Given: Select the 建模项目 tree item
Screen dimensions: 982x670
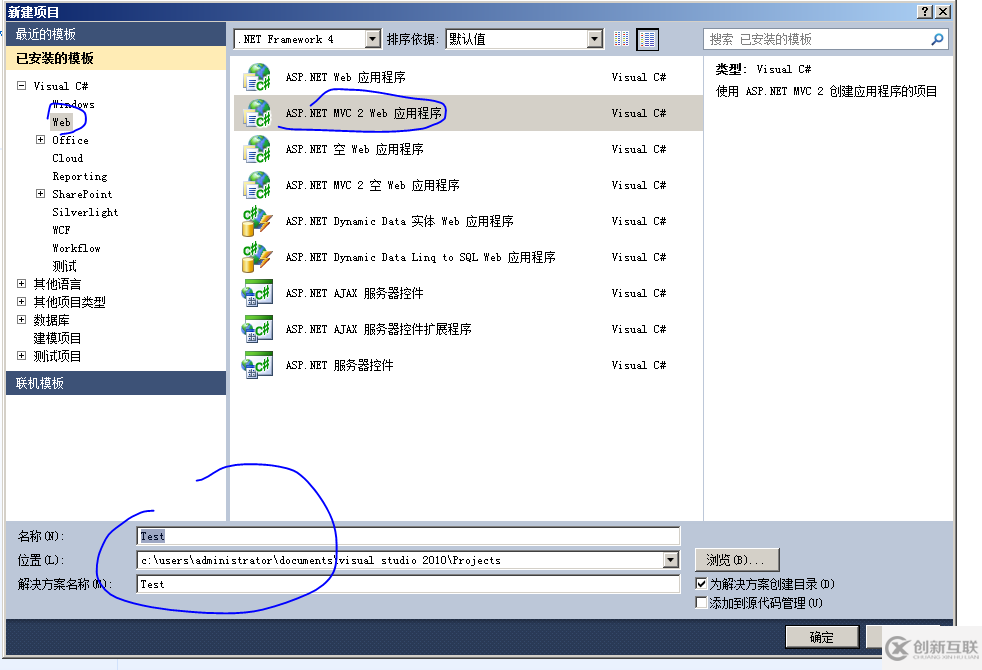Looking at the screenshot, I should 57,338.
